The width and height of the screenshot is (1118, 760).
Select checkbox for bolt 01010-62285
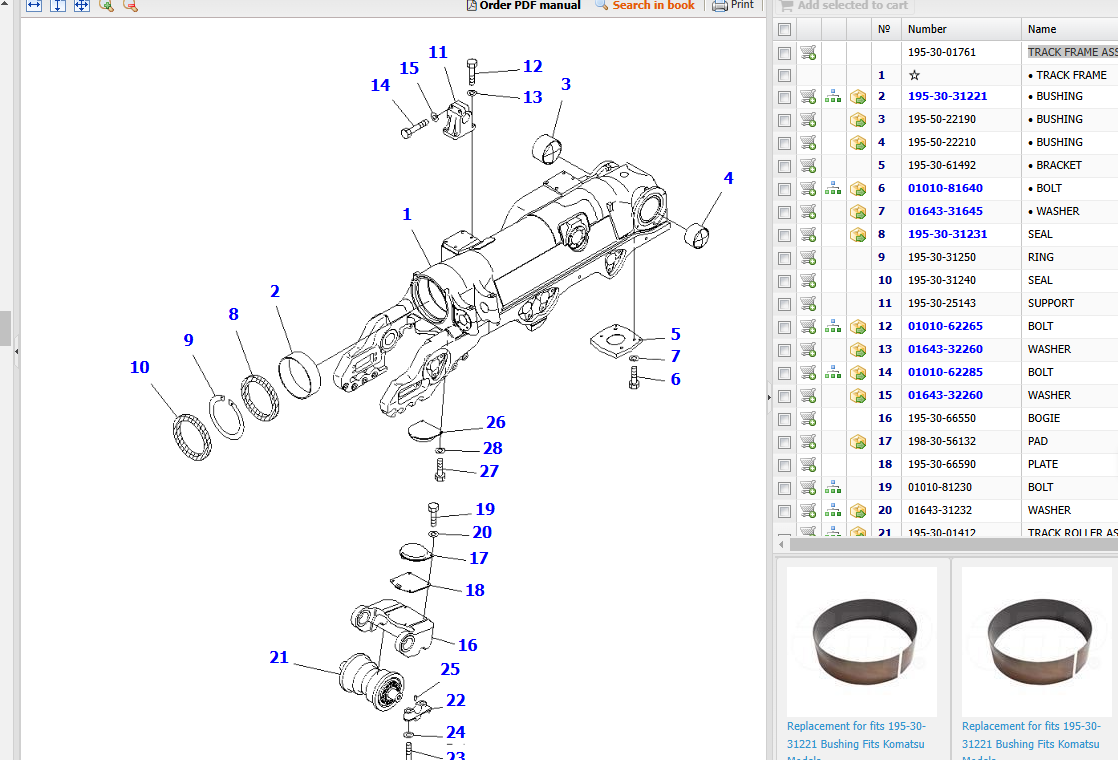click(784, 373)
